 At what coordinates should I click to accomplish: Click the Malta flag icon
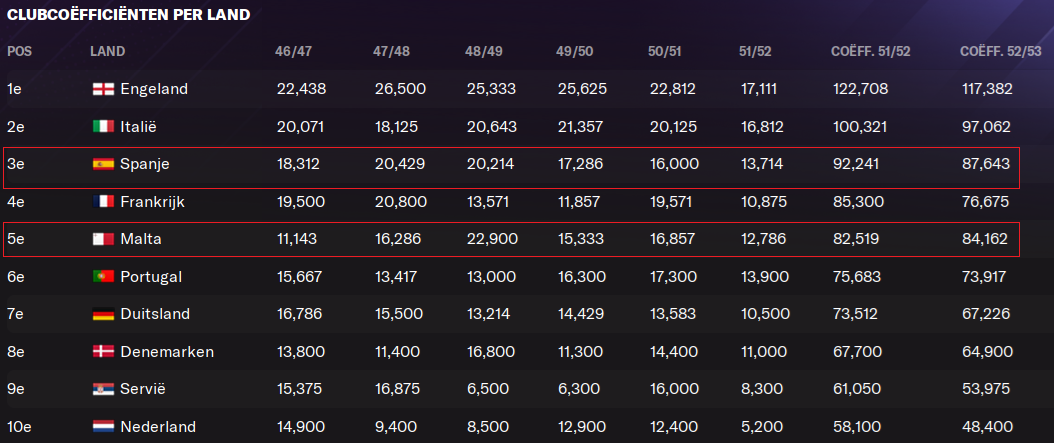(104, 239)
